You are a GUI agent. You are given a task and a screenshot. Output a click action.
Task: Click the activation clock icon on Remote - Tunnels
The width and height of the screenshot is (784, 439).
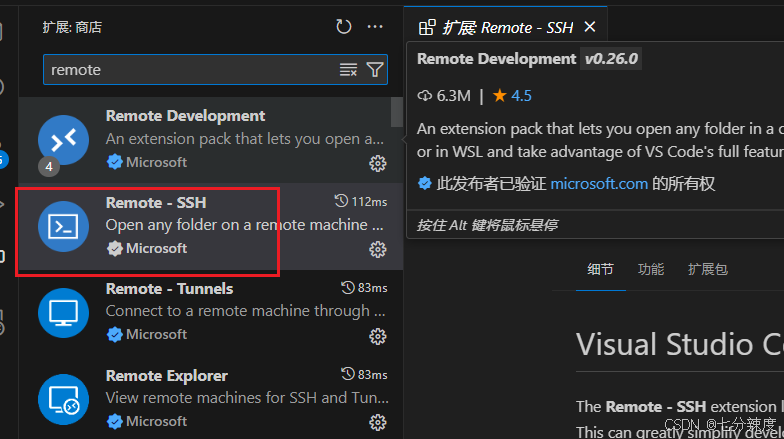click(348, 288)
